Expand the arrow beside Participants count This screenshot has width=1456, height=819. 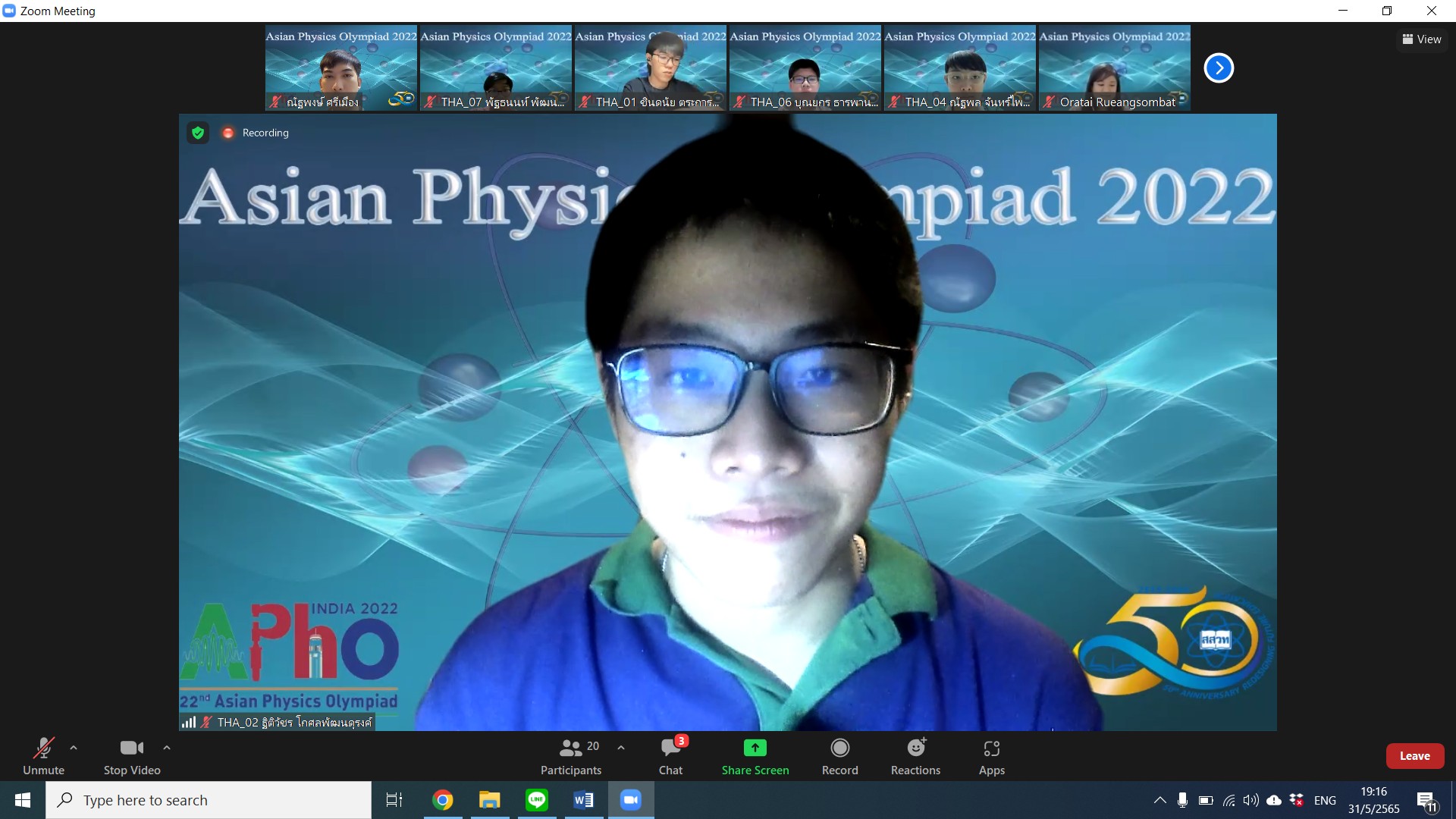pyautogui.click(x=621, y=748)
